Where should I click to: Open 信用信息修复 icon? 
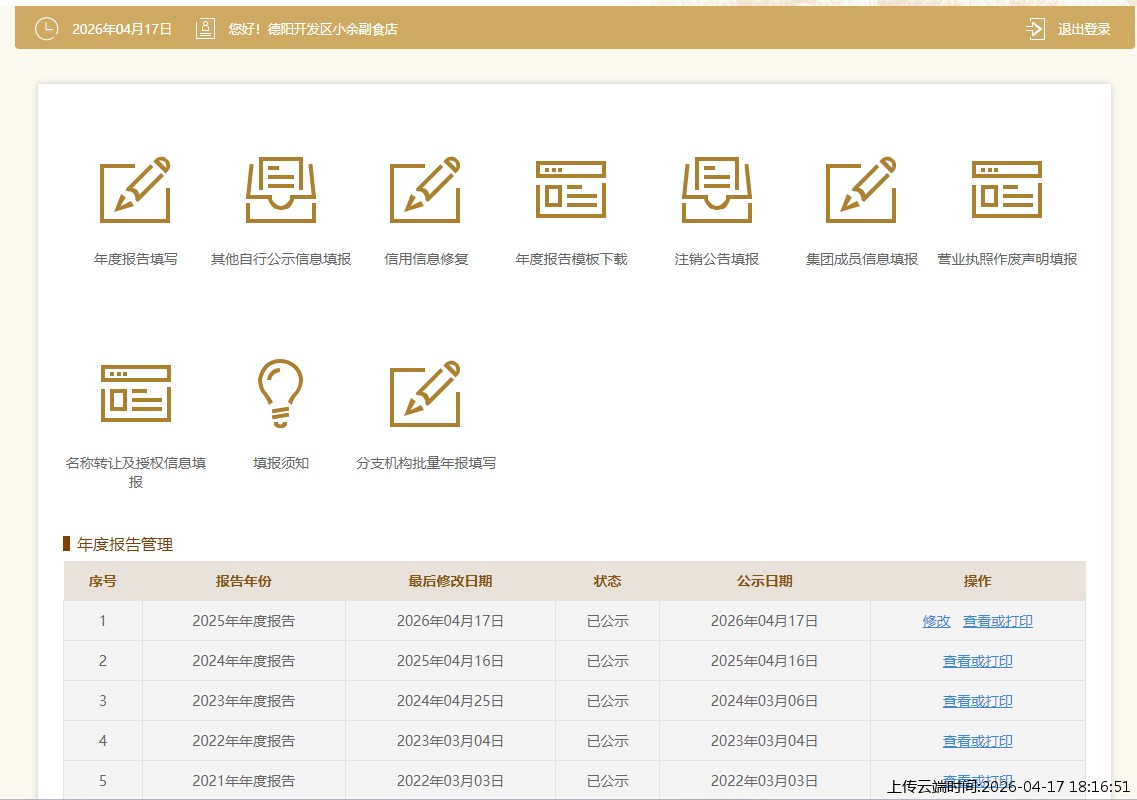[426, 190]
